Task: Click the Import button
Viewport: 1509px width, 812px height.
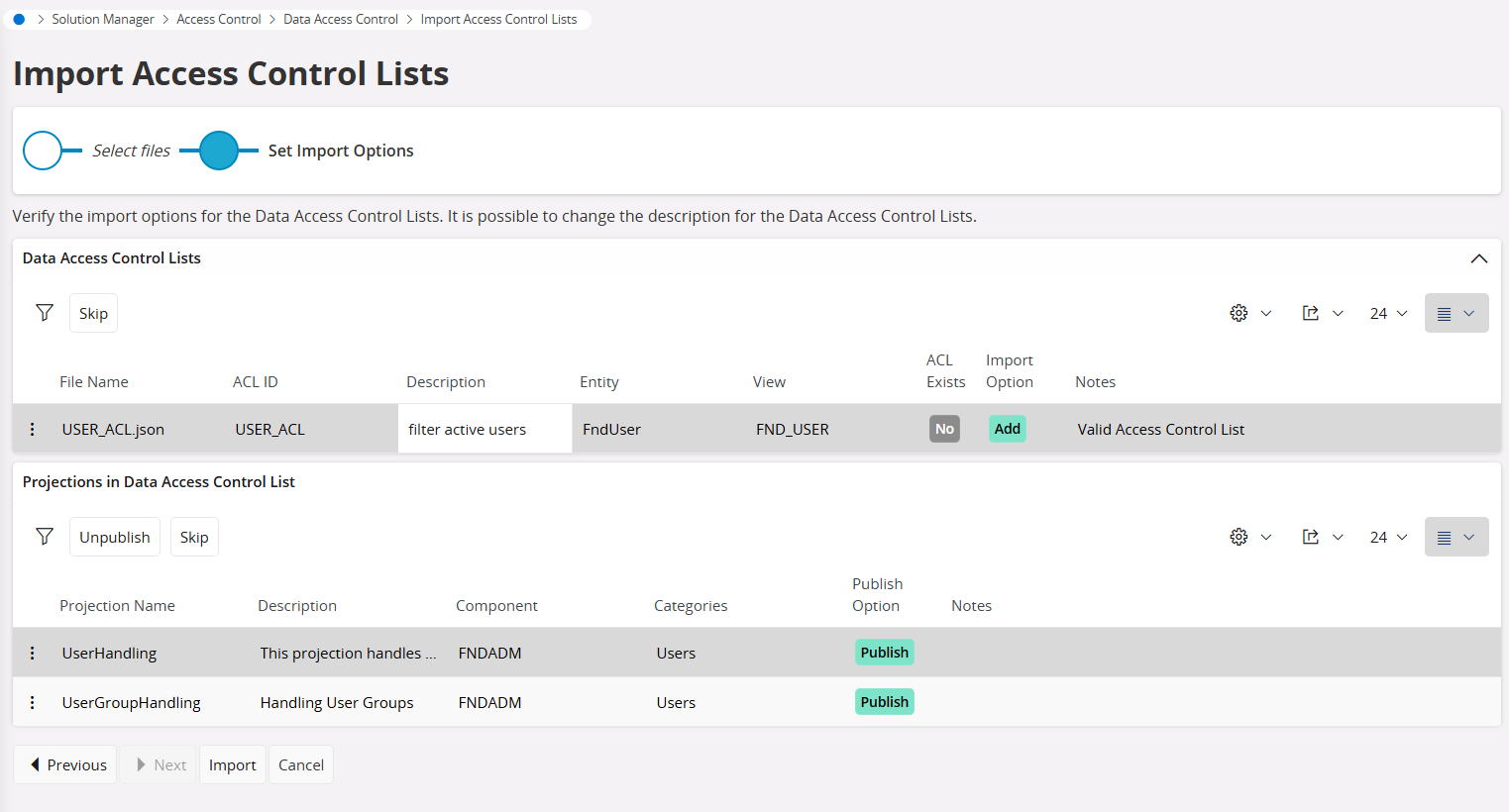Action: [233, 764]
